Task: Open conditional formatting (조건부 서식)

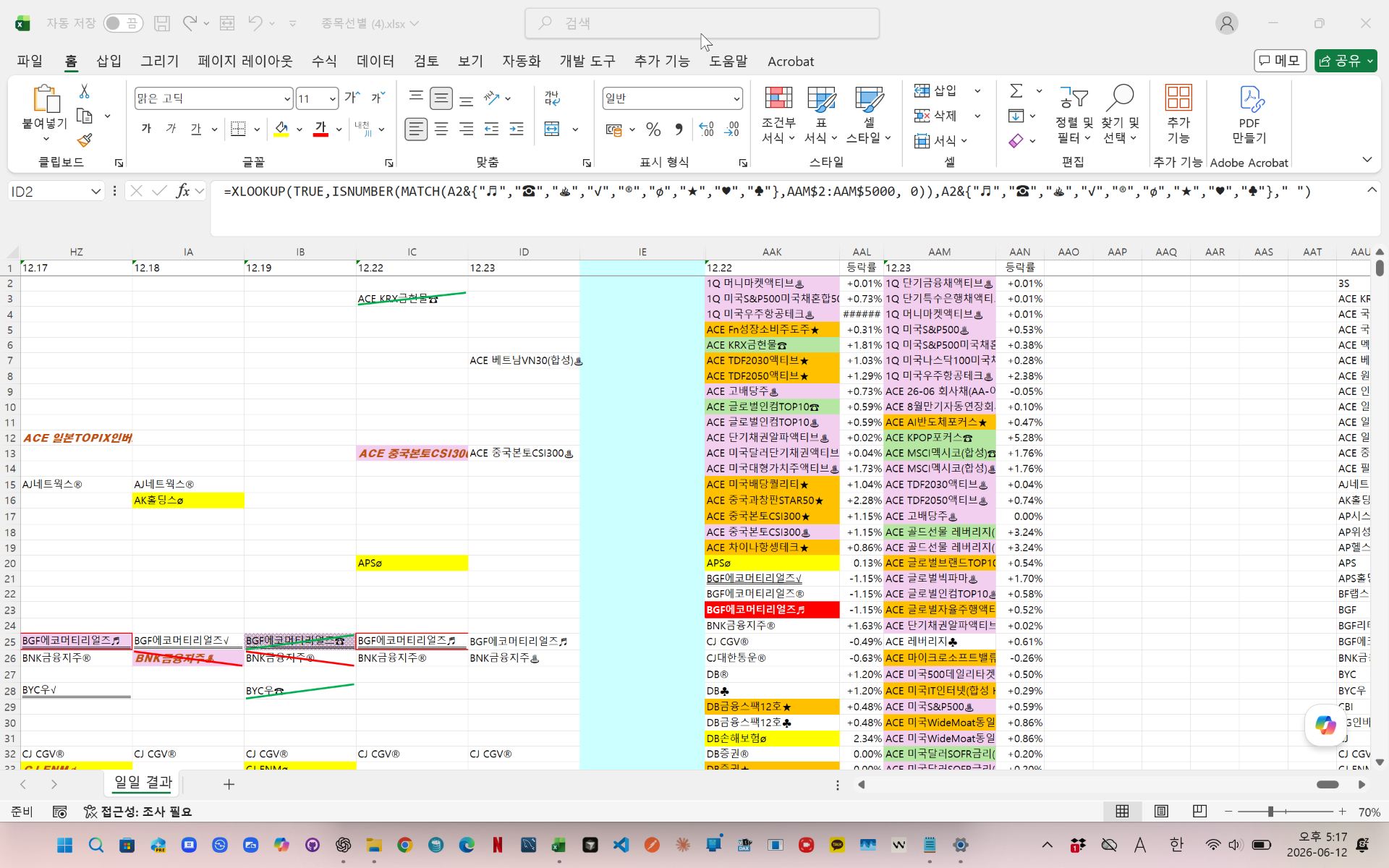Action: coord(778,114)
